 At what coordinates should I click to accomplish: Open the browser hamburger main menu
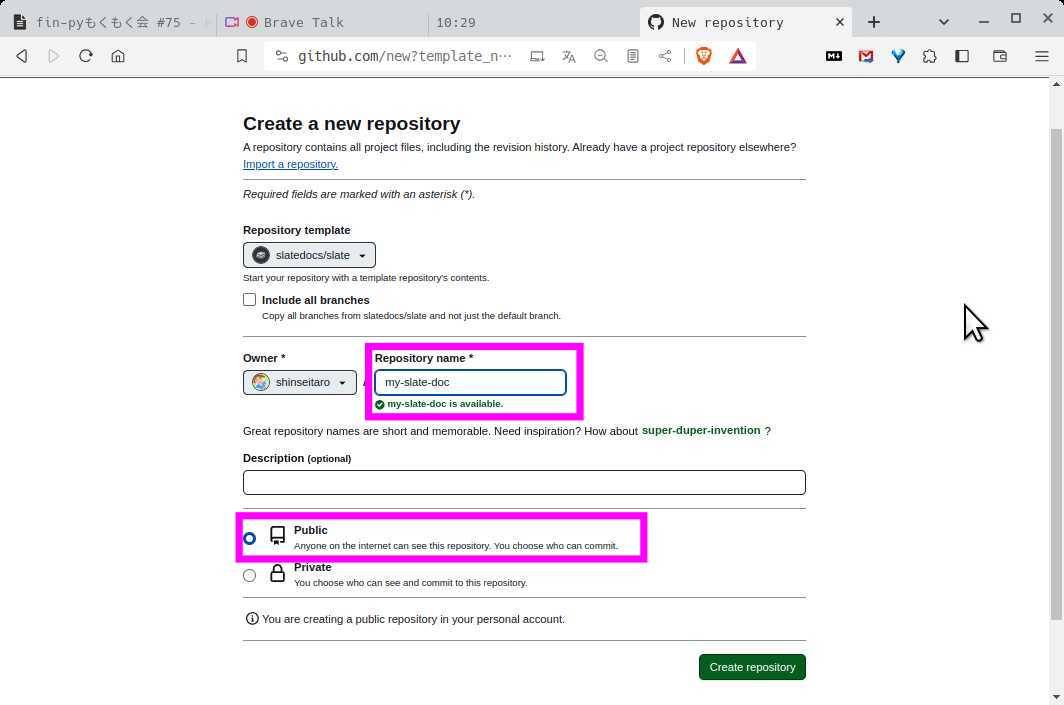coord(1042,56)
